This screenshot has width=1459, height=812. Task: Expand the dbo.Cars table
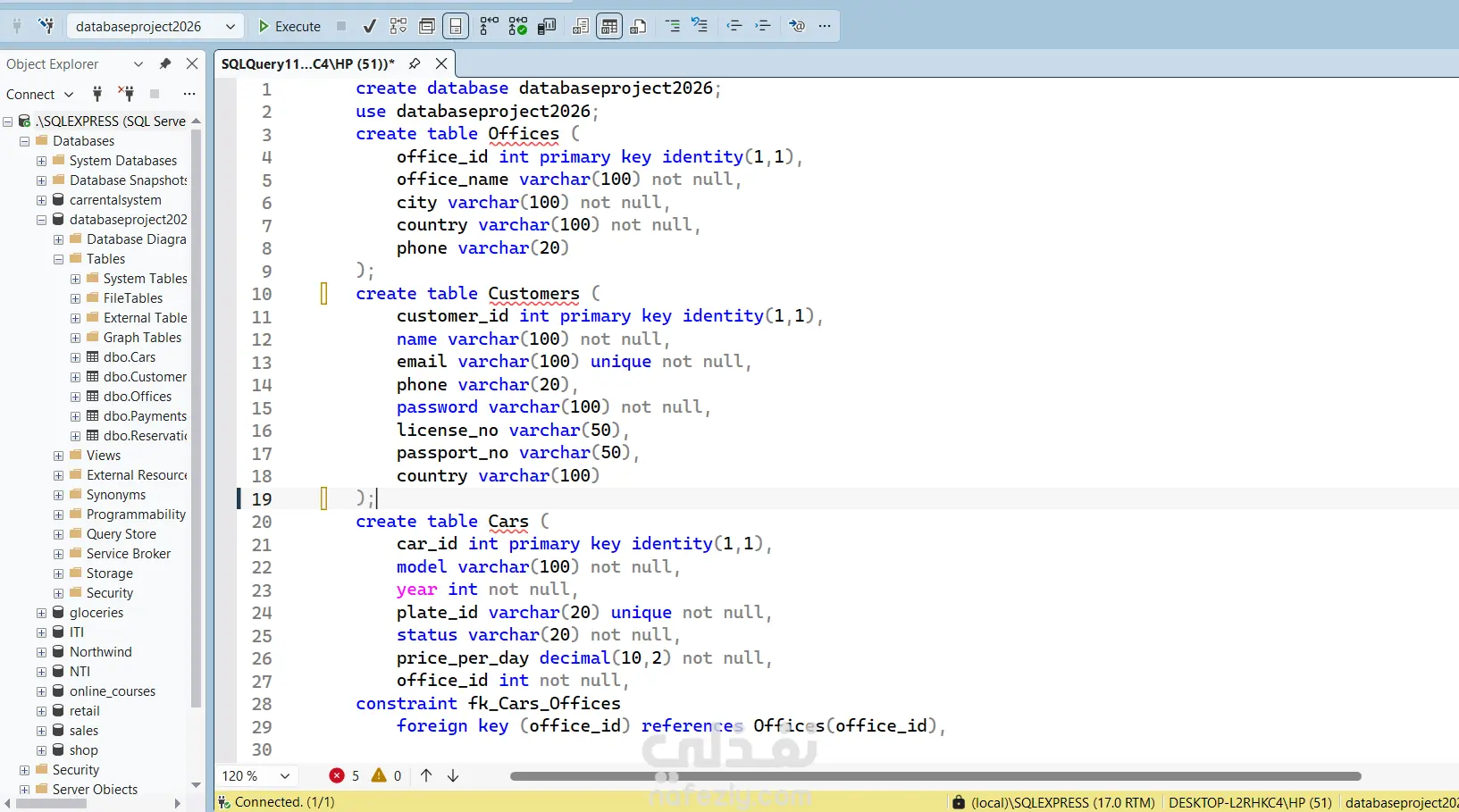coord(75,357)
